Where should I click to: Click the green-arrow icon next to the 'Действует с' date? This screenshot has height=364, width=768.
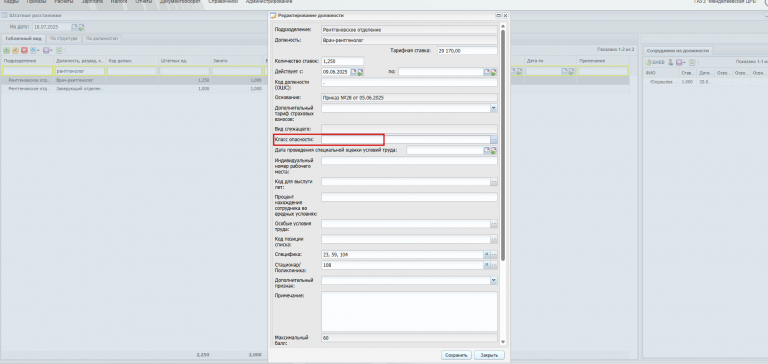pyautogui.click(x=360, y=72)
